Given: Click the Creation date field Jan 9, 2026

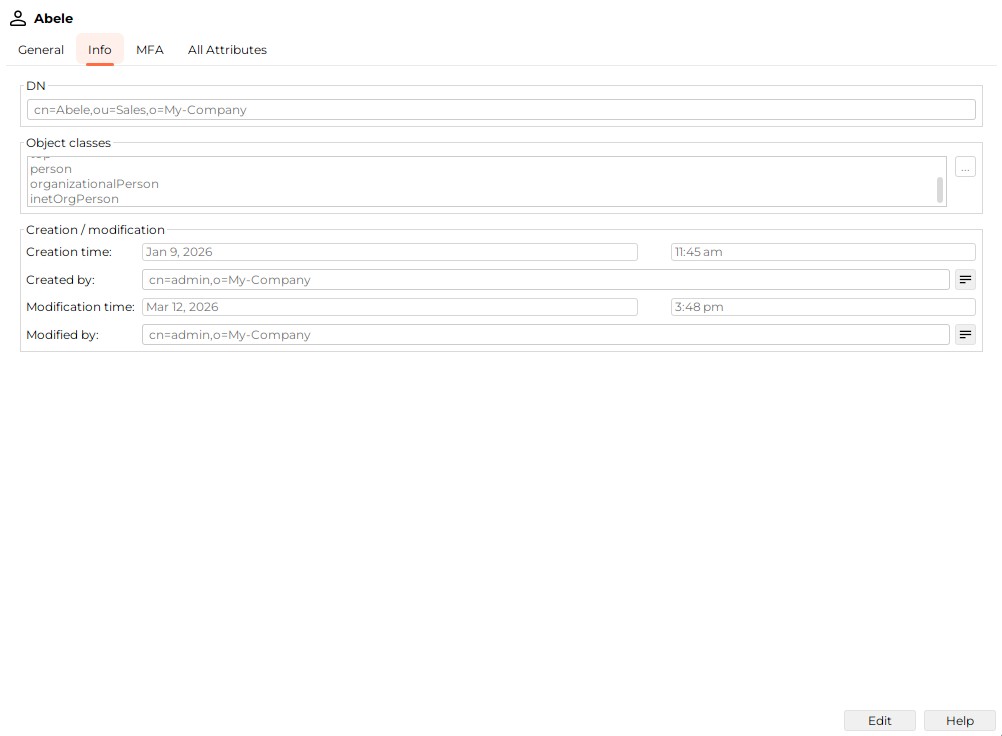Looking at the screenshot, I should [390, 252].
